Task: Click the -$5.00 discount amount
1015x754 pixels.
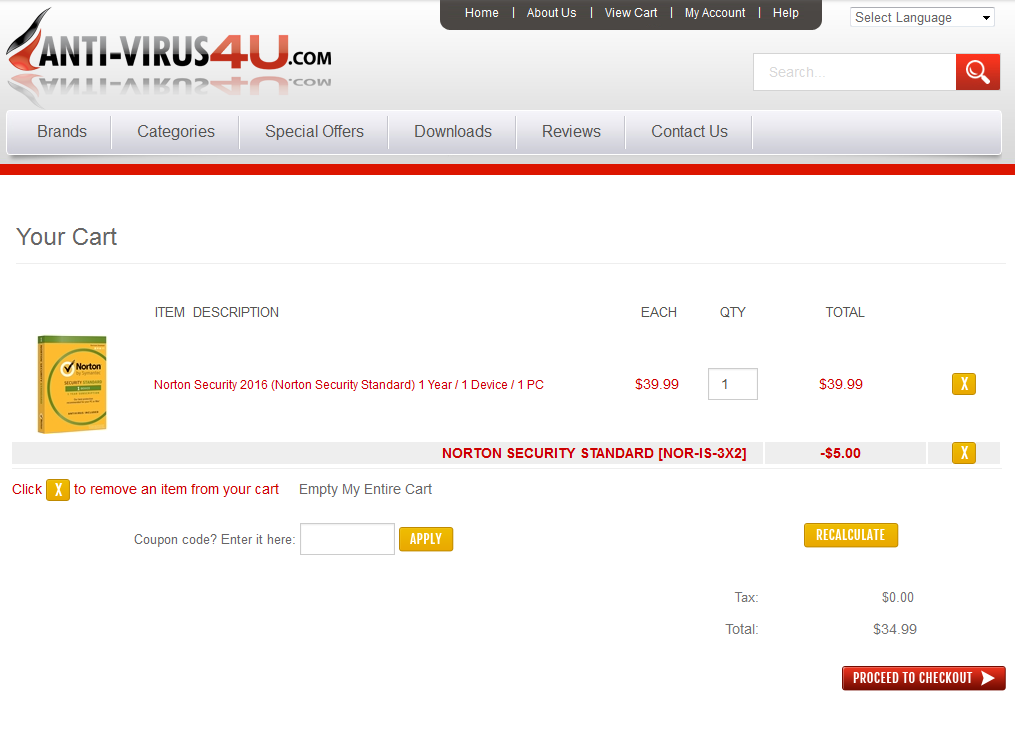Action: (x=840, y=453)
